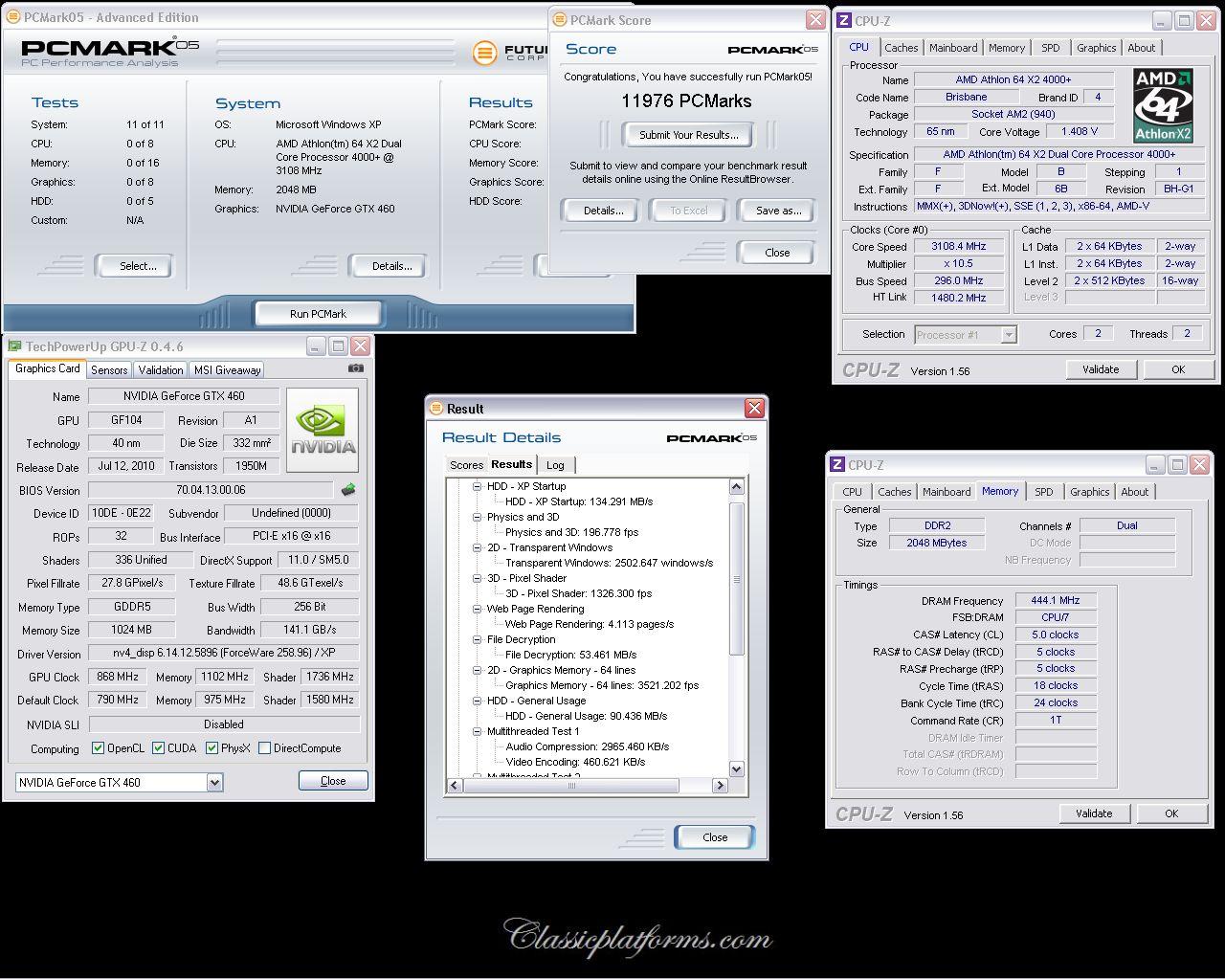This screenshot has height=980, width=1225.
Task: Click the 11976 PCMarks score text
Action: pos(686,100)
